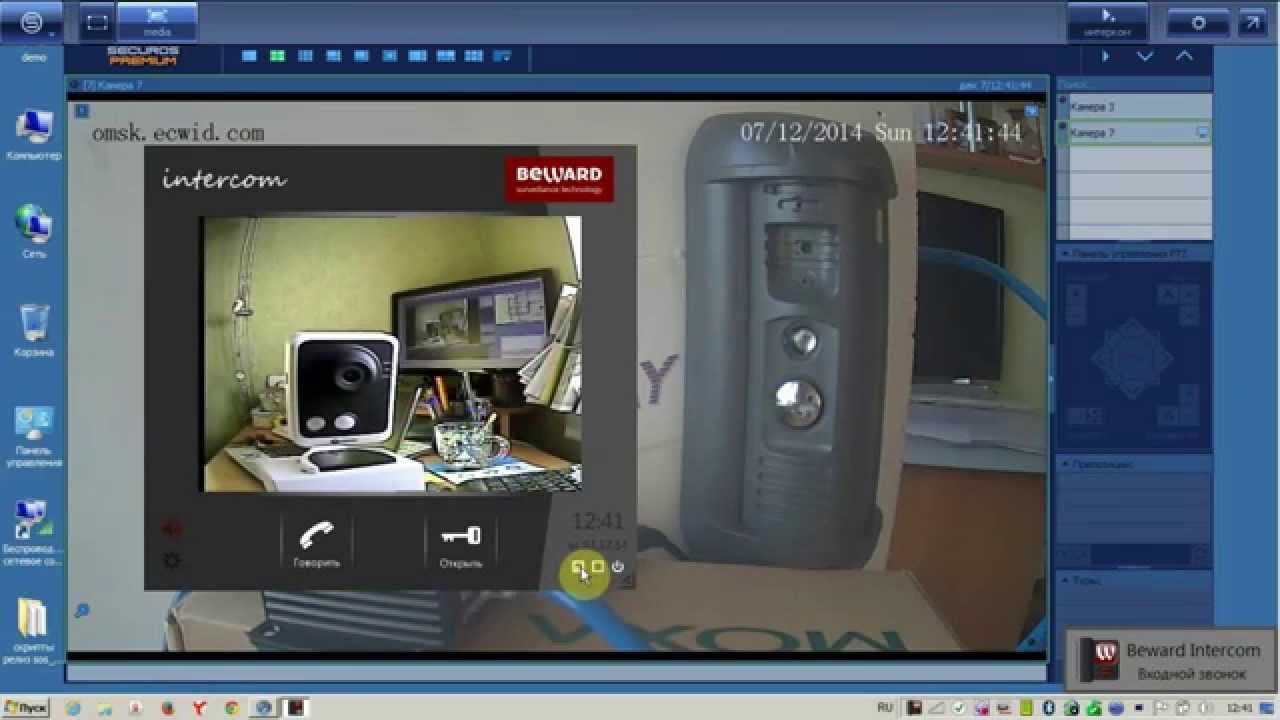The width and height of the screenshot is (1280, 720).
Task: Click the Beward Intercom Входной звонок notification
Action: [1172, 661]
